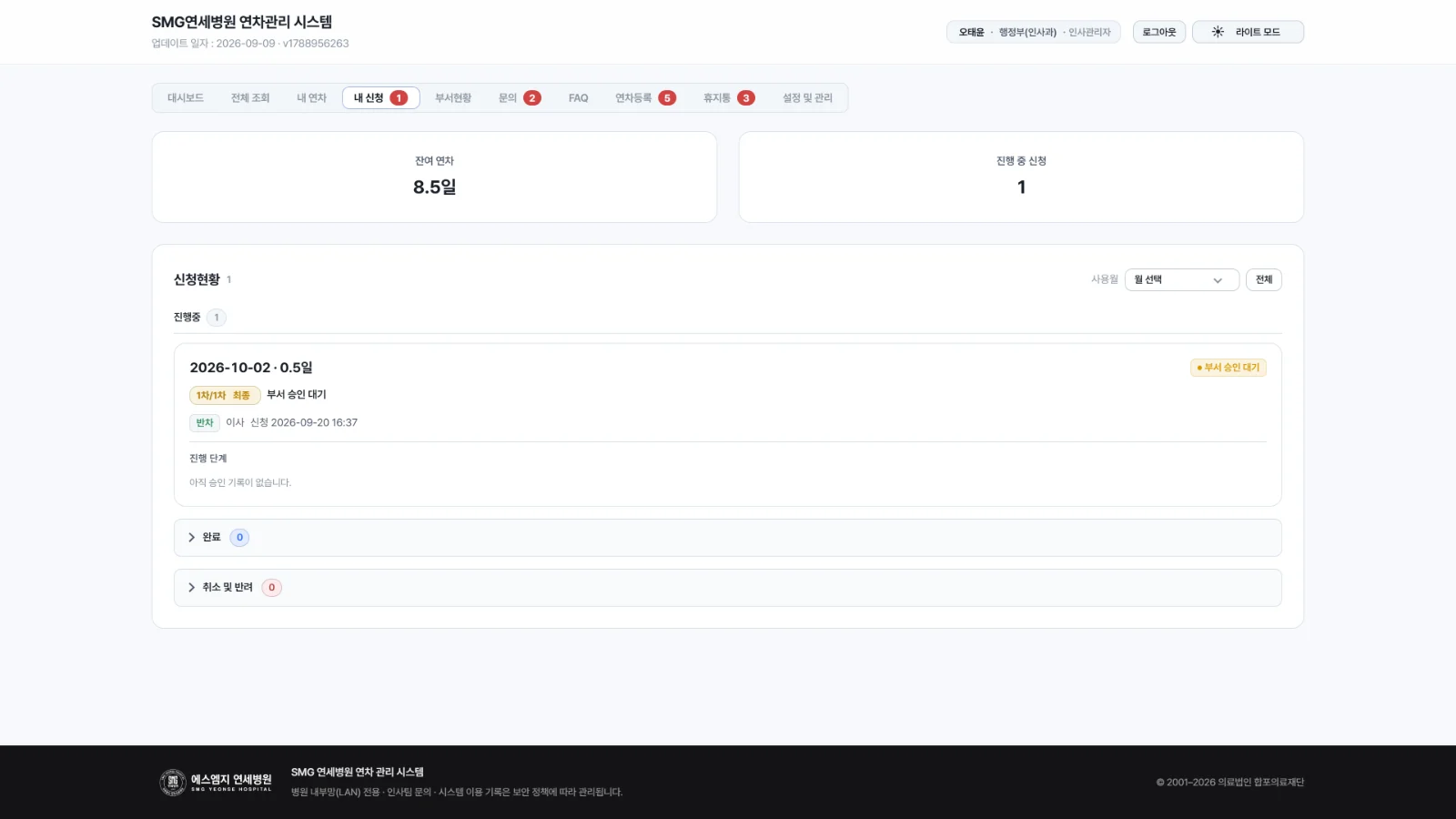Click the sun icon in theme button
The height and width of the screenshot is (819, 1456).
click(1218, 32)
